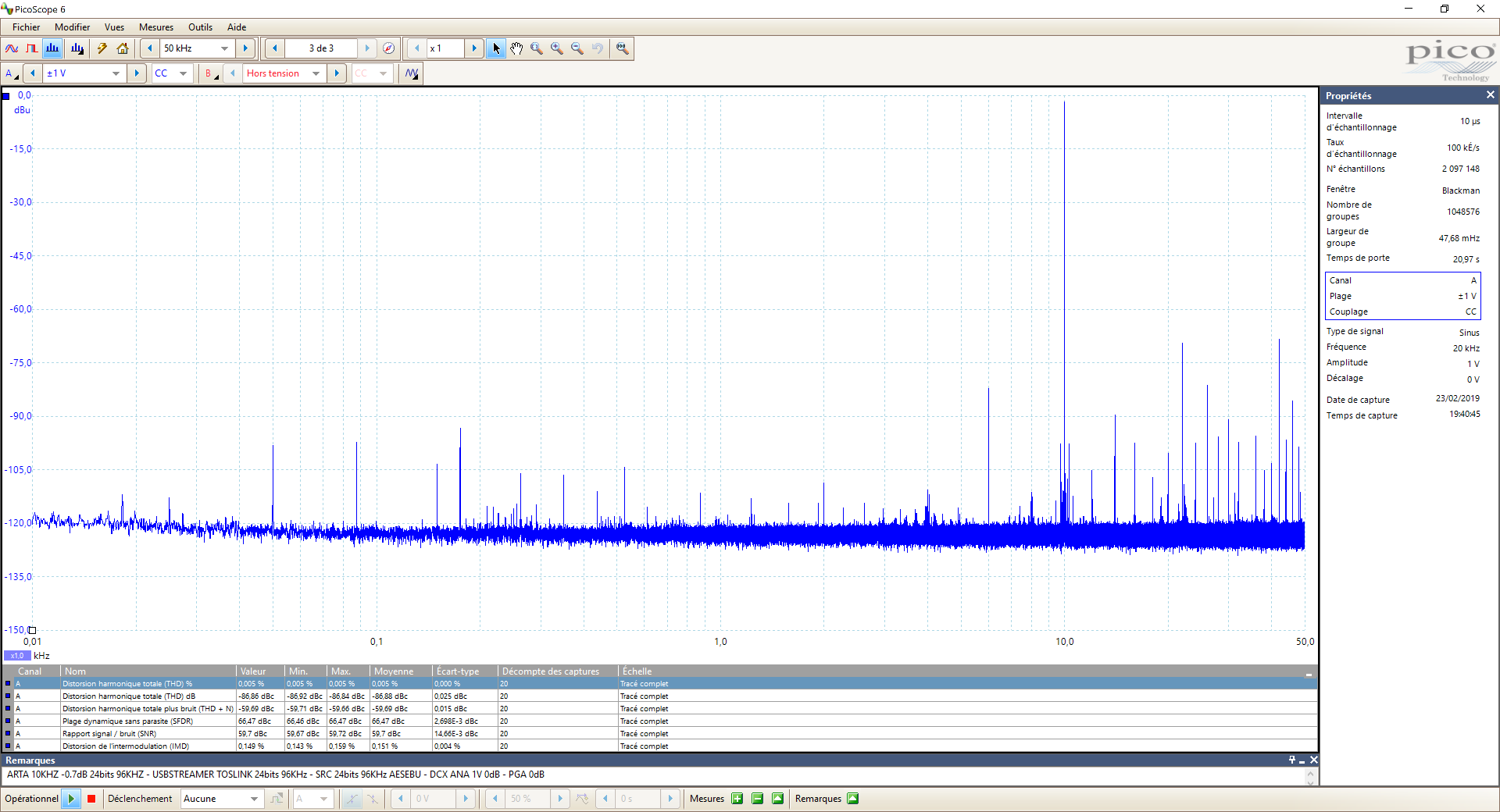The image size is (1500, 812).
Task: Select the Distorsion de l'intermodulation (IMD) row
Action: click(x=659, y=746)
